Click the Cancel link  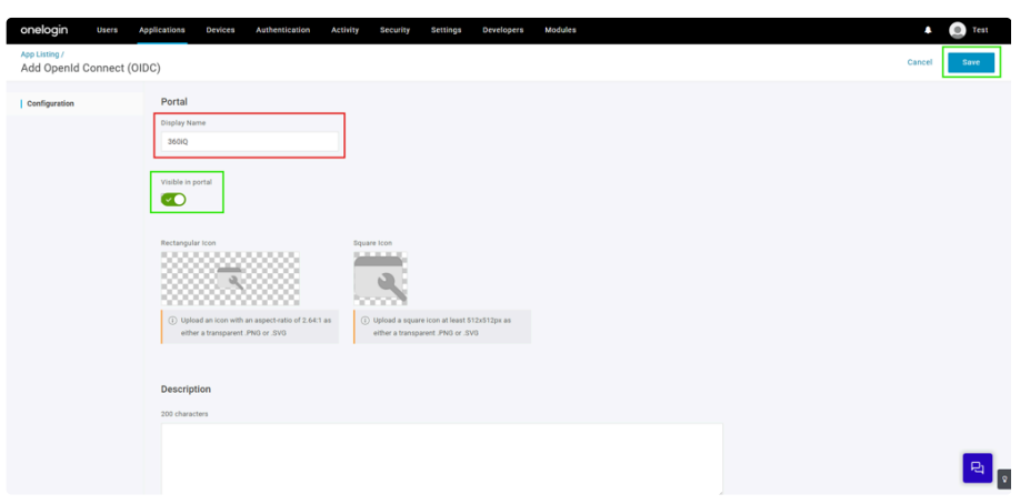coord(919,62)
